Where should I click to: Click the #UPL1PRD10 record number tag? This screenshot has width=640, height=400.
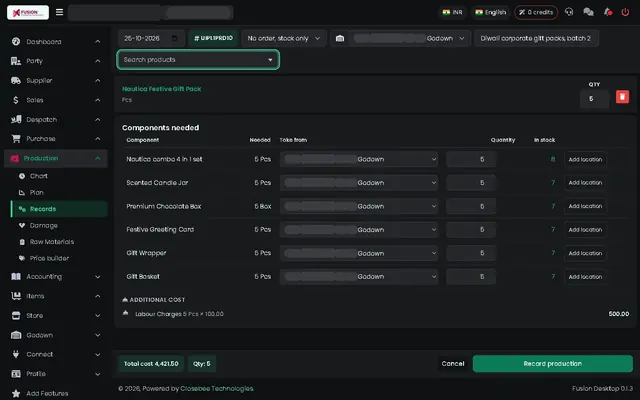tap(213, 38)
